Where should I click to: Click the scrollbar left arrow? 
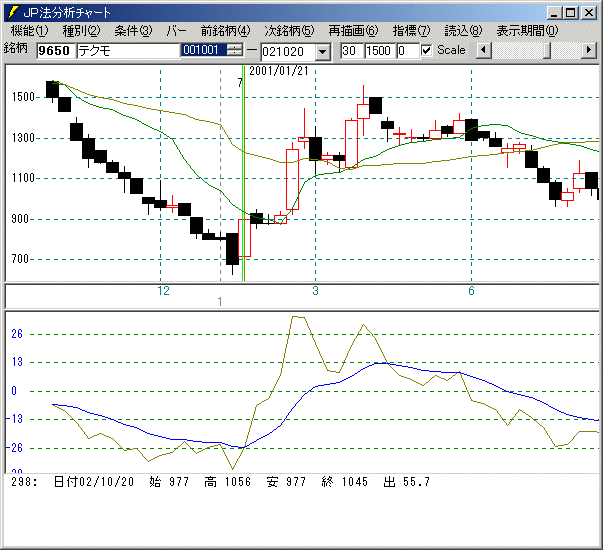point(484,50)
